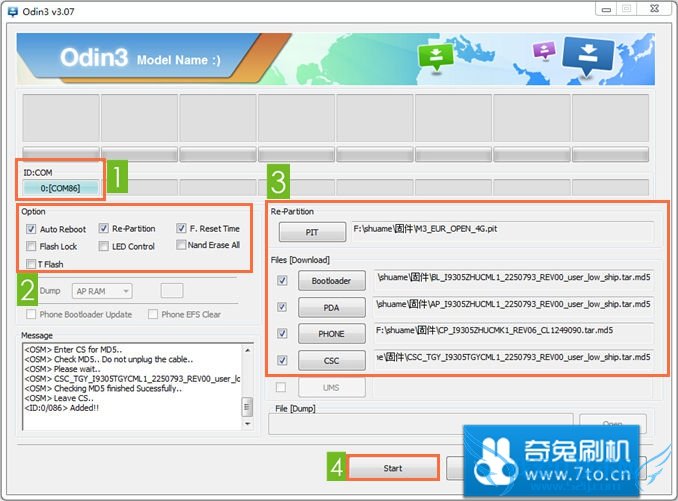Click the CSC file button
Image resolution: width=678 pixels, height=501 pixels.
point(332,361)
